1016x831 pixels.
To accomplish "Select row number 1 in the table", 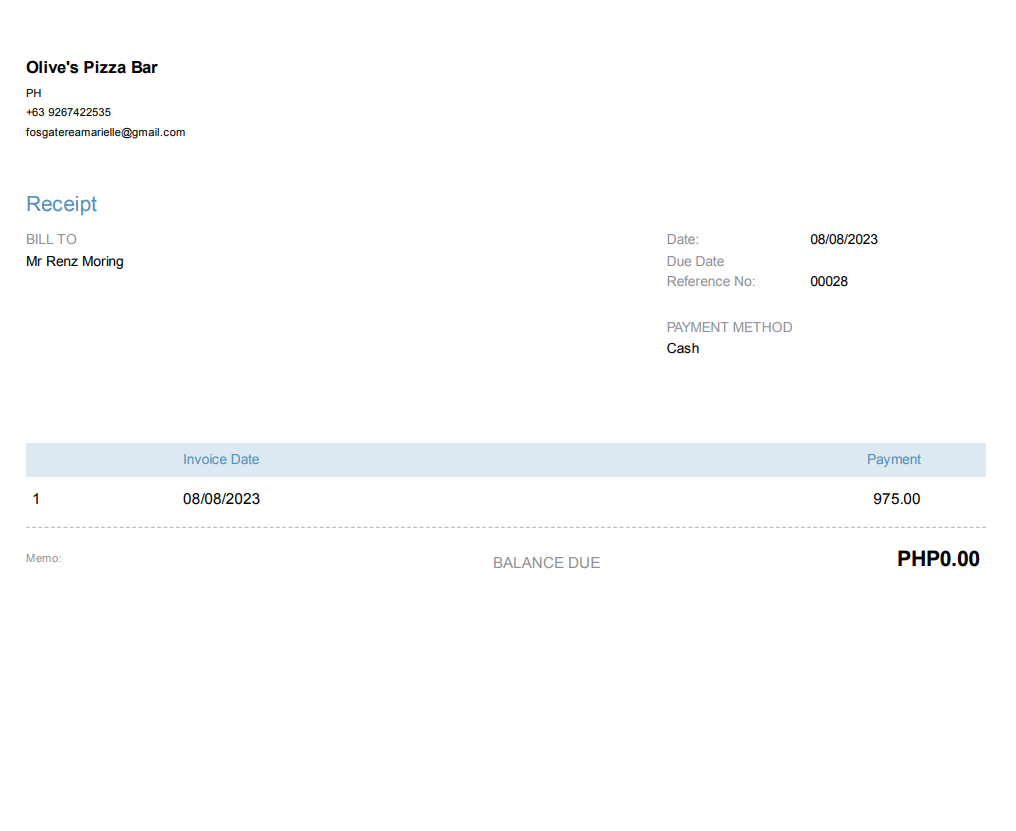I will [x=36, y=499].
